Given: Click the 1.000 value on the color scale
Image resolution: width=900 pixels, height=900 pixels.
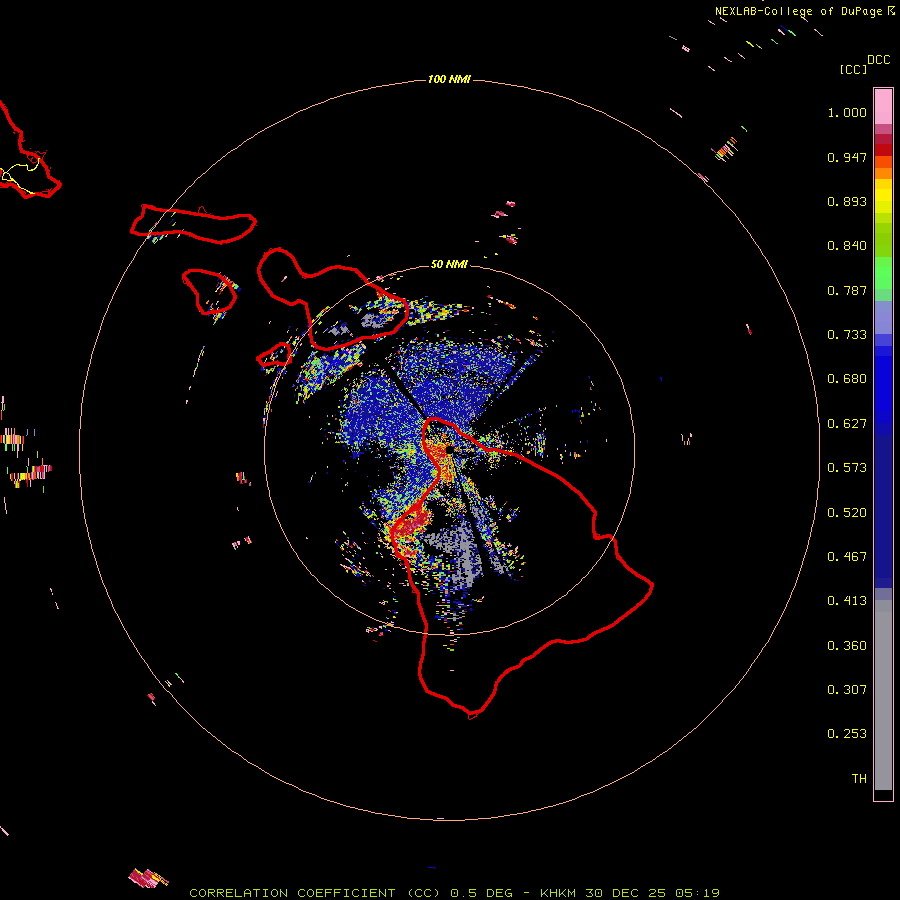Looking at the screenshot, I should pyautogui.click(x=847, y=112).
